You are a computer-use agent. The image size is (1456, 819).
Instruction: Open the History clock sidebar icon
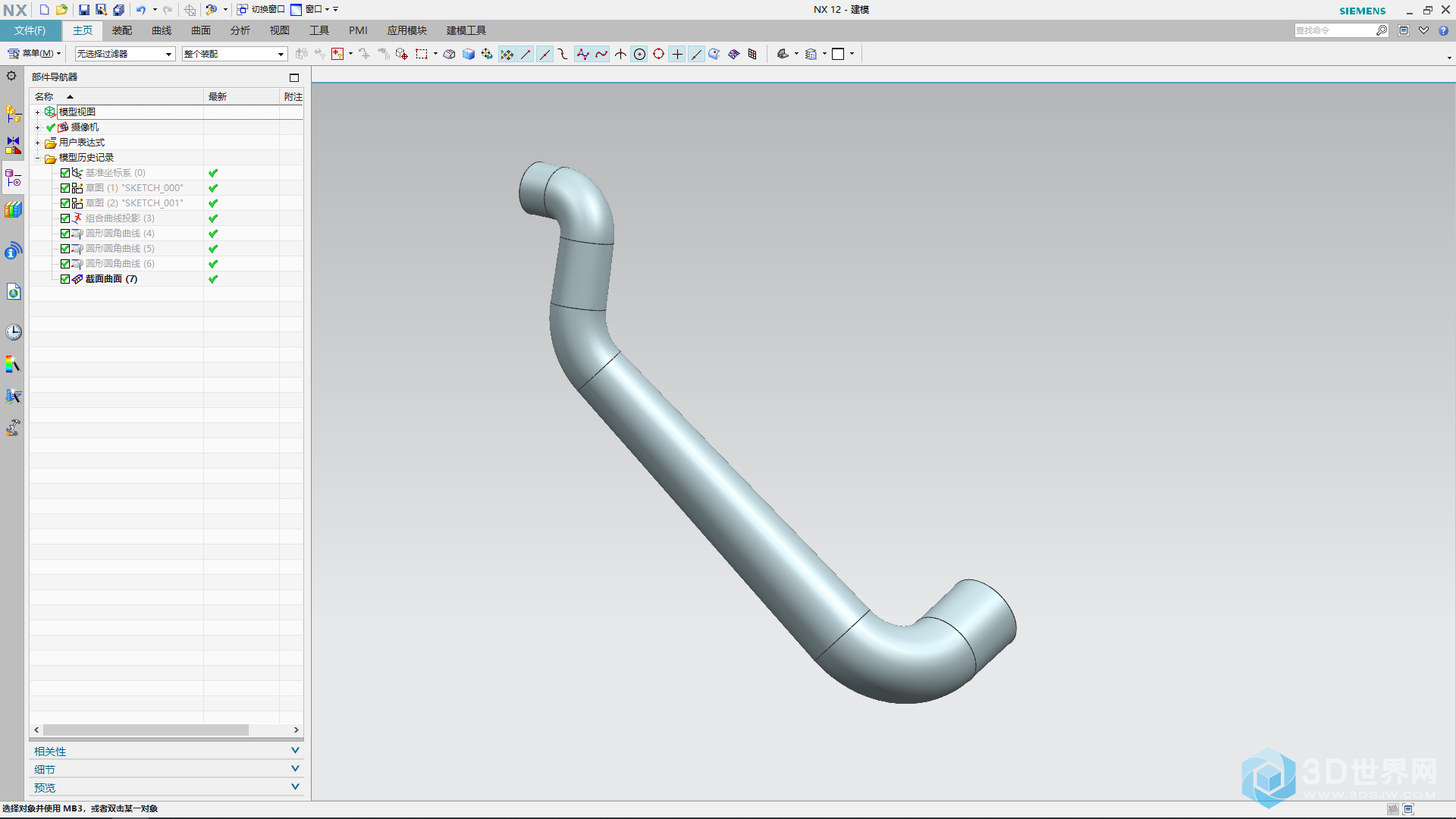(13, 332)
